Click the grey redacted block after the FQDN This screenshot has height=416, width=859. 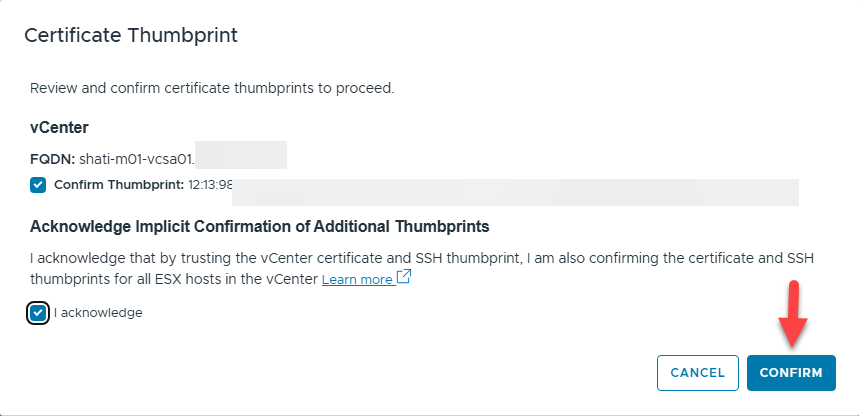pos(240,156)
